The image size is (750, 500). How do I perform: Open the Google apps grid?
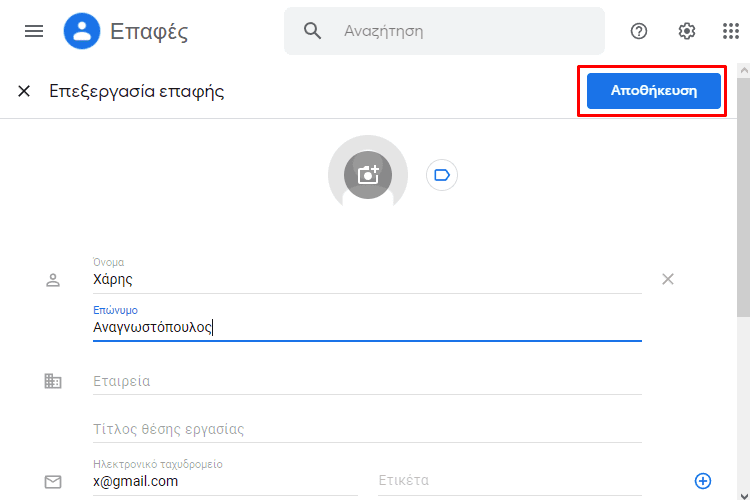pos(731,31)
